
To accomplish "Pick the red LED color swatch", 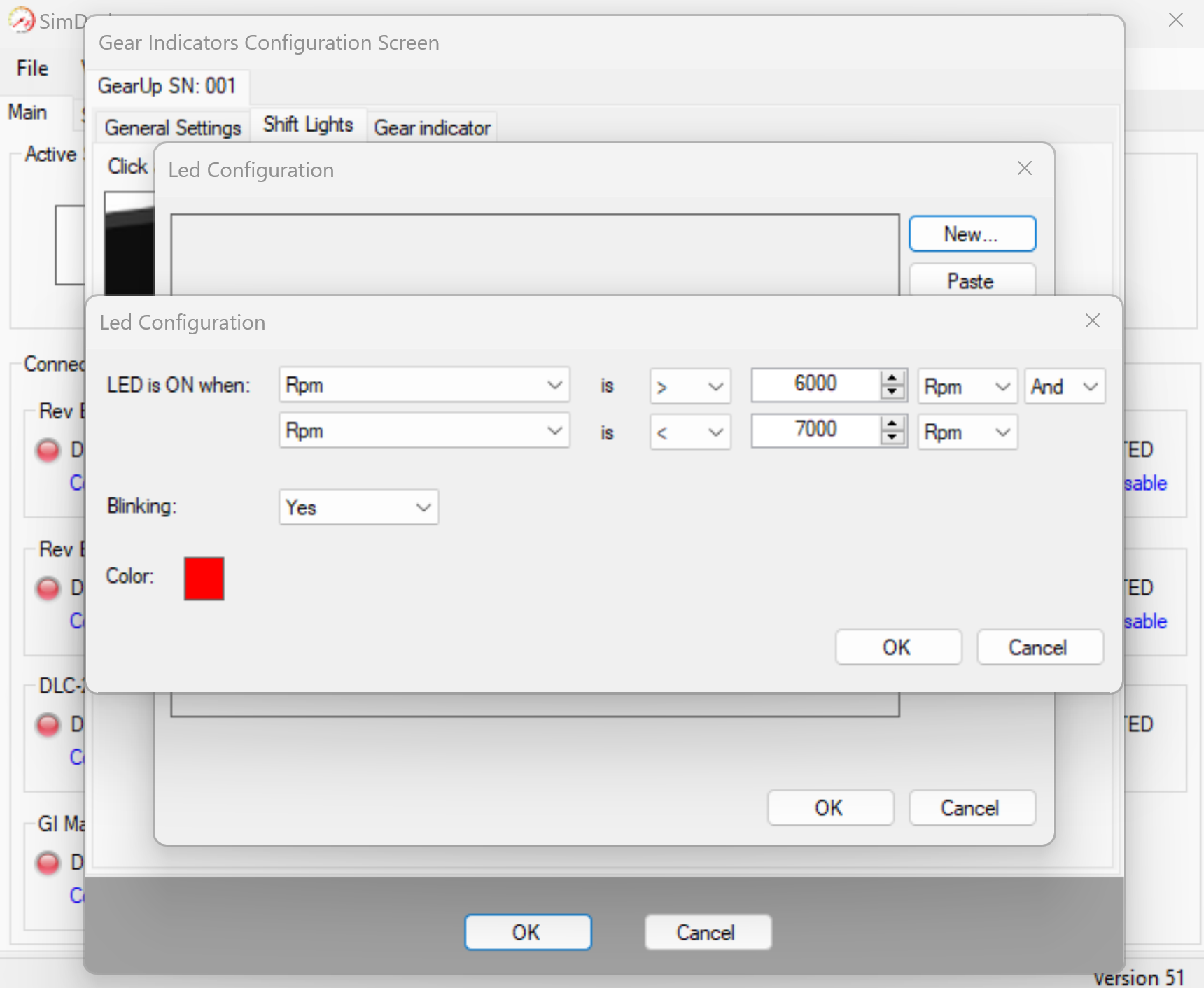I will click(x=204, y=579).
